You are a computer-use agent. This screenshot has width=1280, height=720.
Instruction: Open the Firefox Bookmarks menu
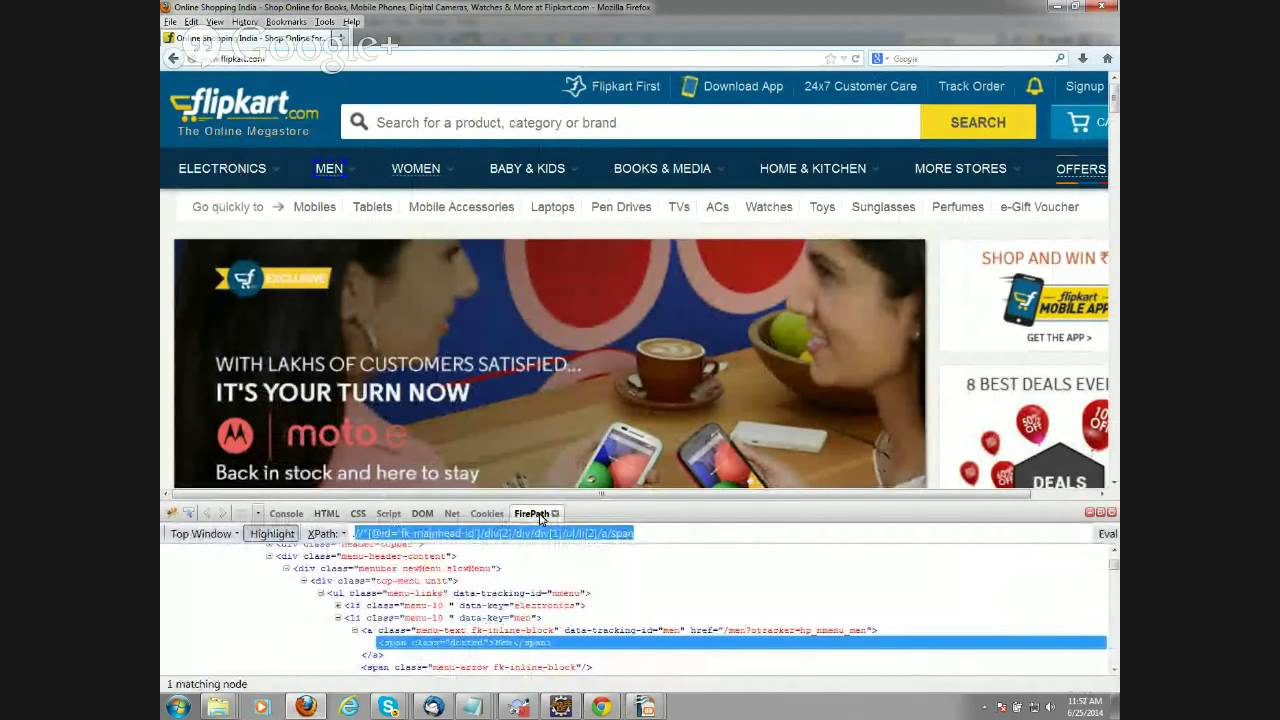point(286,22)
